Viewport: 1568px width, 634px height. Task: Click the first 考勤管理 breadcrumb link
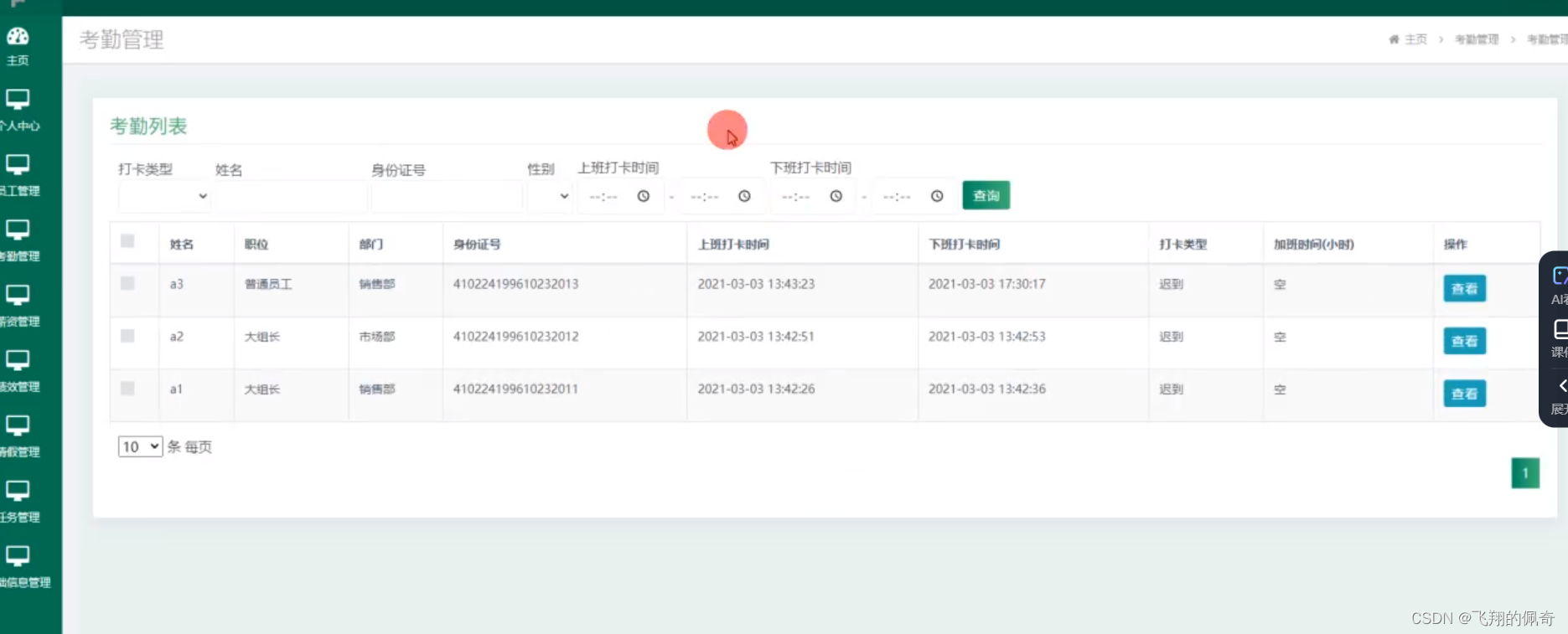[x=1476, y=39]
